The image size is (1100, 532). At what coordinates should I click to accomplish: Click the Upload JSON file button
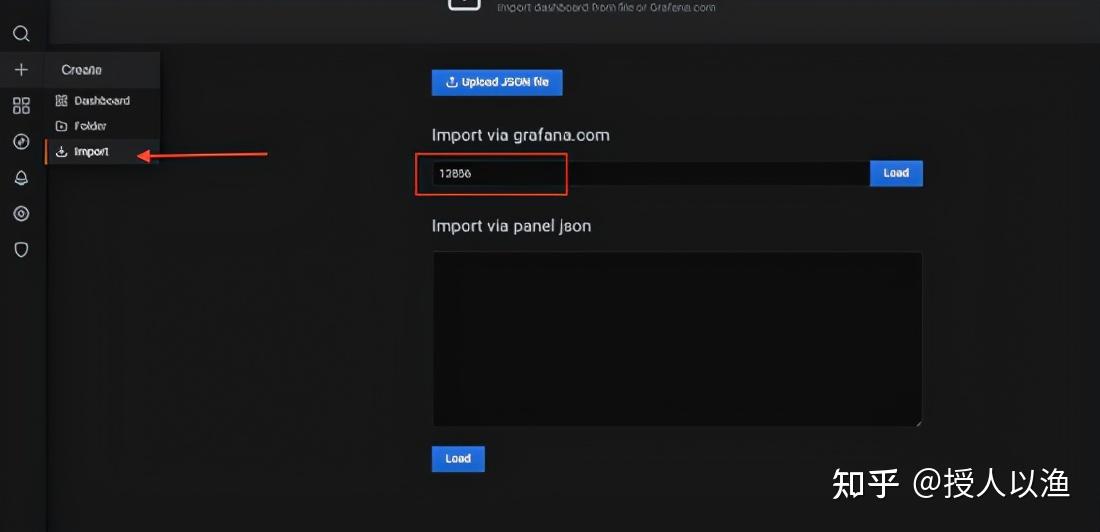497,82
